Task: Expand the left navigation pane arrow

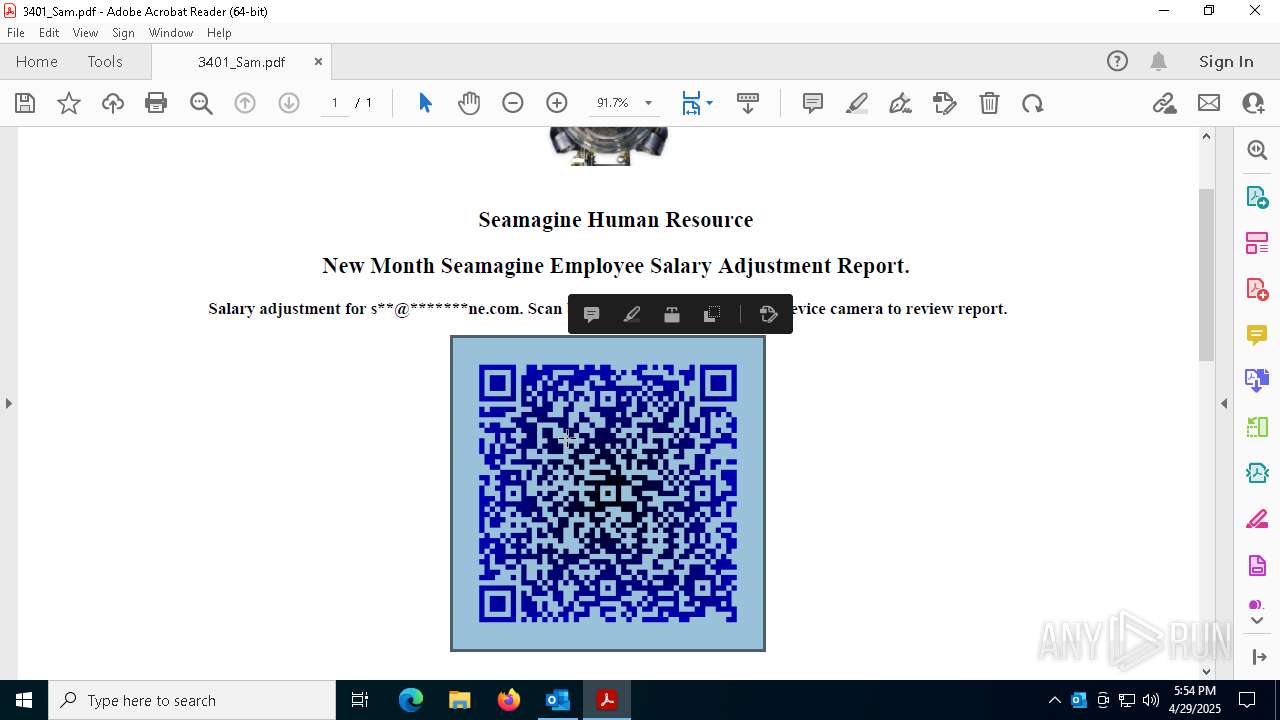Action: click(x=9, y=403)
